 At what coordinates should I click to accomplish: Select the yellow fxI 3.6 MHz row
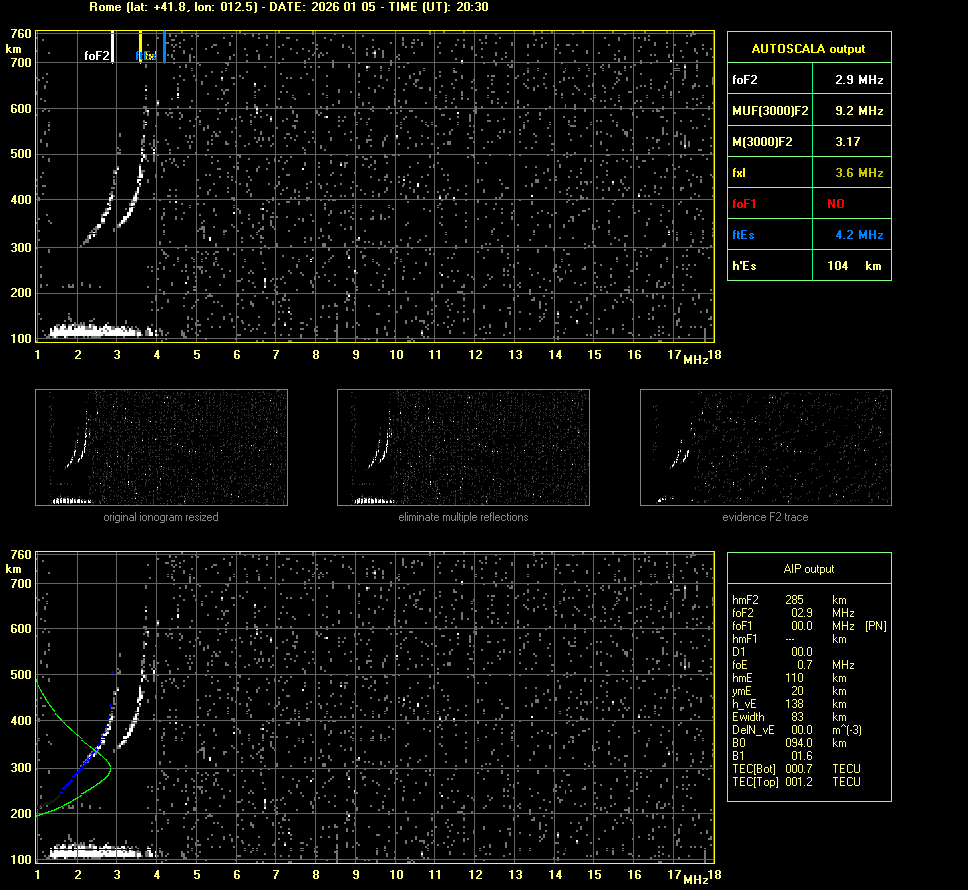(x=808, y=173)
